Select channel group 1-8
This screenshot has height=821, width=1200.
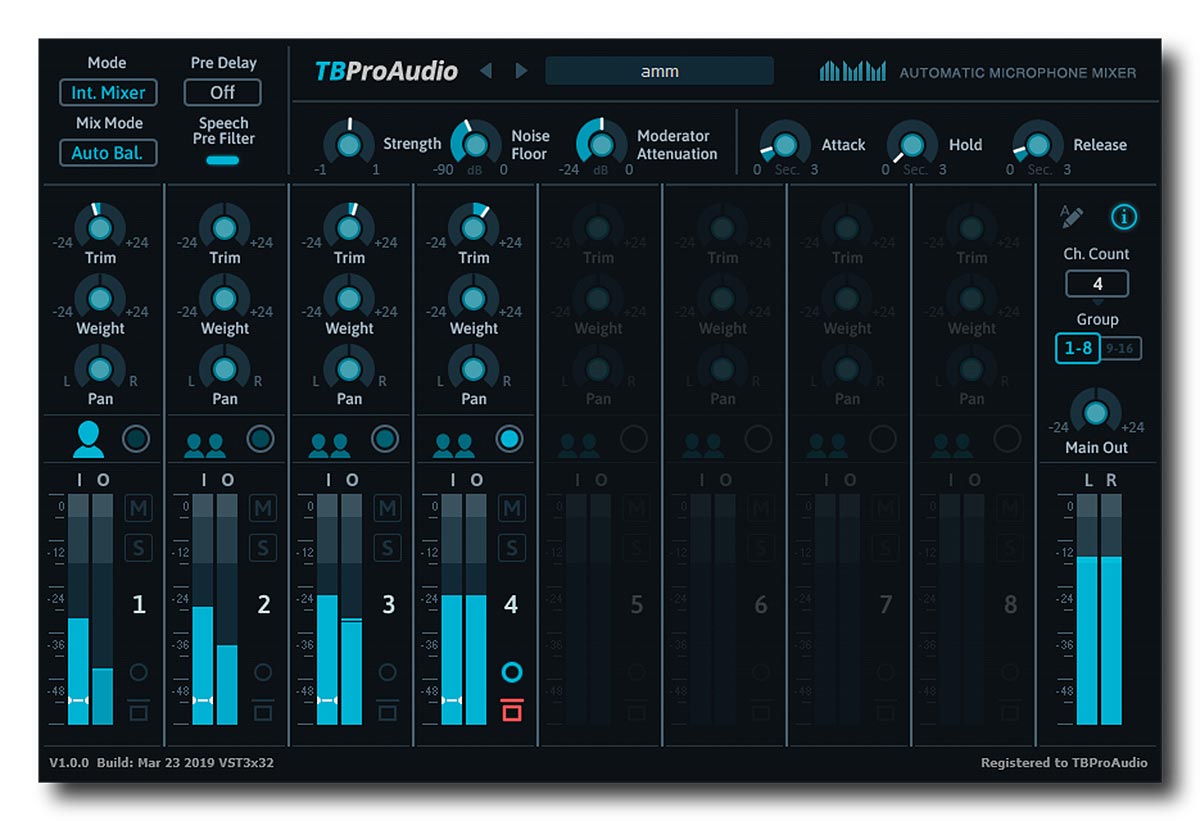tap(1078, 349)
